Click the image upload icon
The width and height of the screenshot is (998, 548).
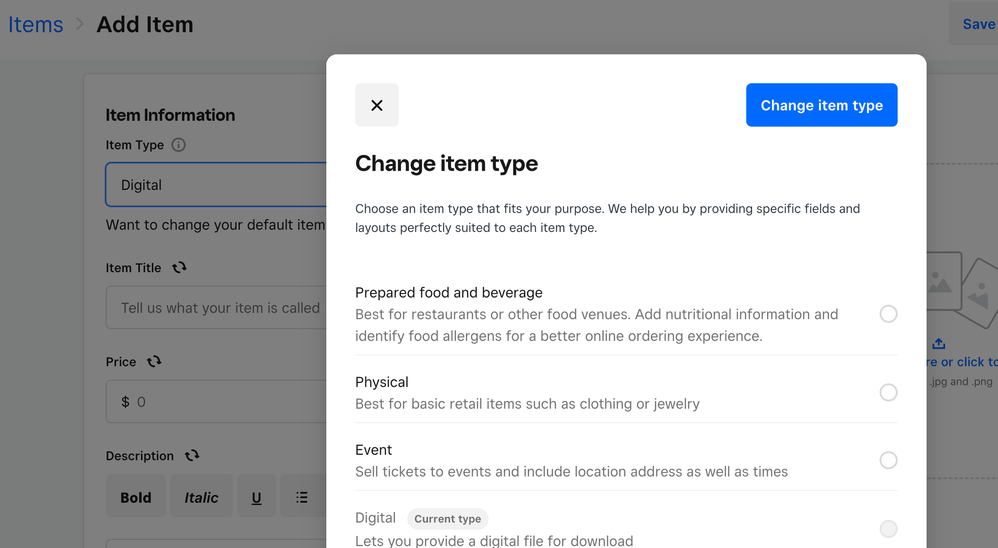pyautogui.click(x=938, y=344)
